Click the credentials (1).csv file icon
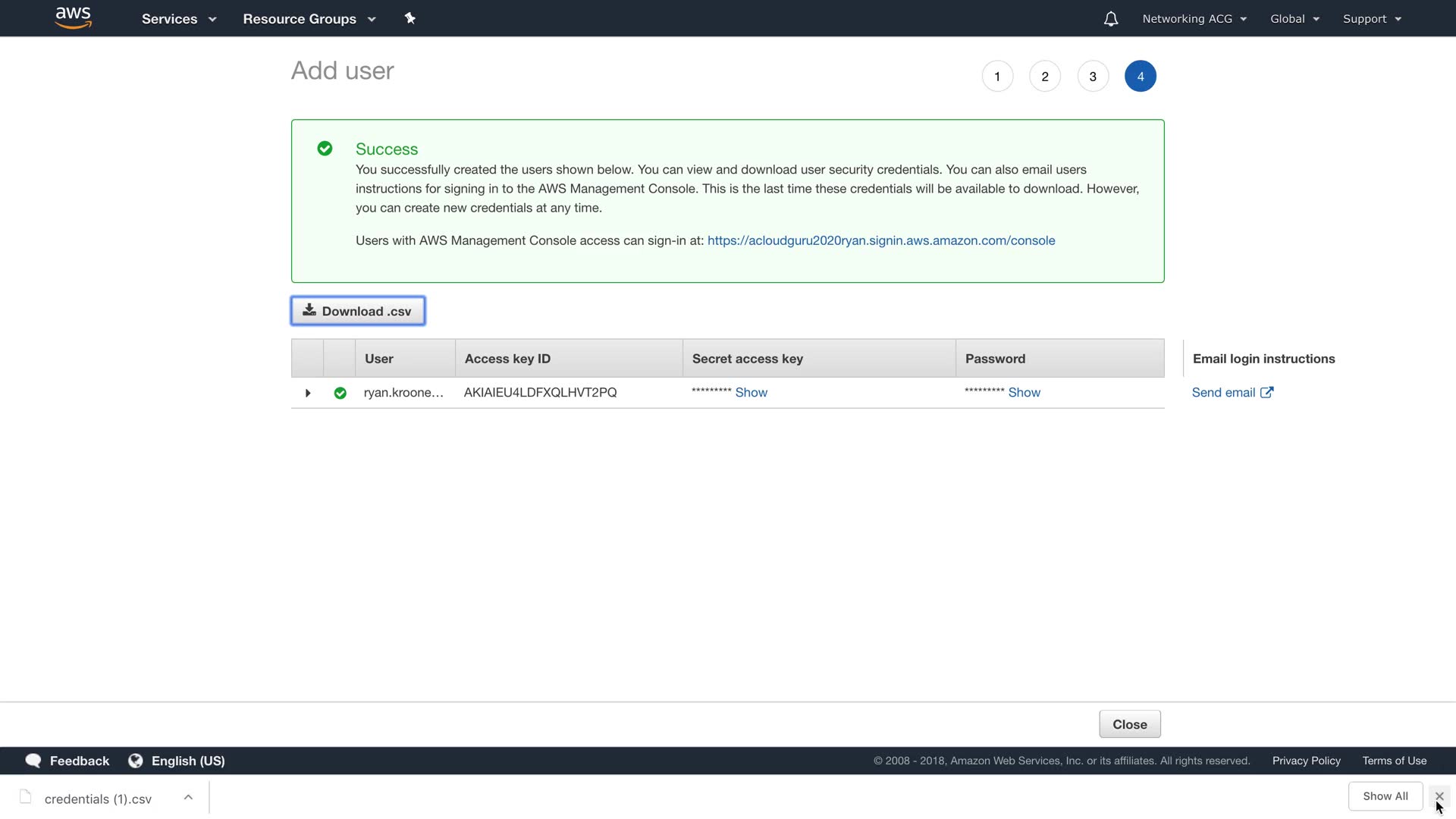 click(26, 797)
